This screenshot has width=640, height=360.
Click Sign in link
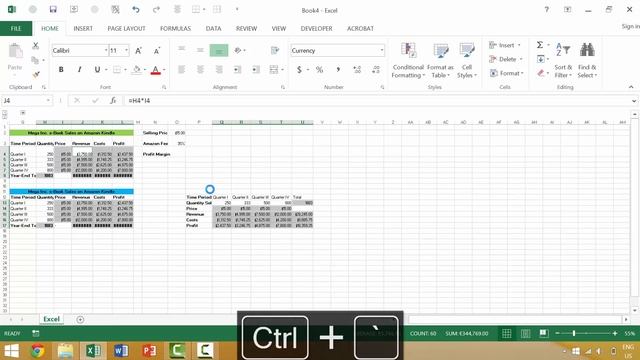pyautogui.click(x=630, y=26)
